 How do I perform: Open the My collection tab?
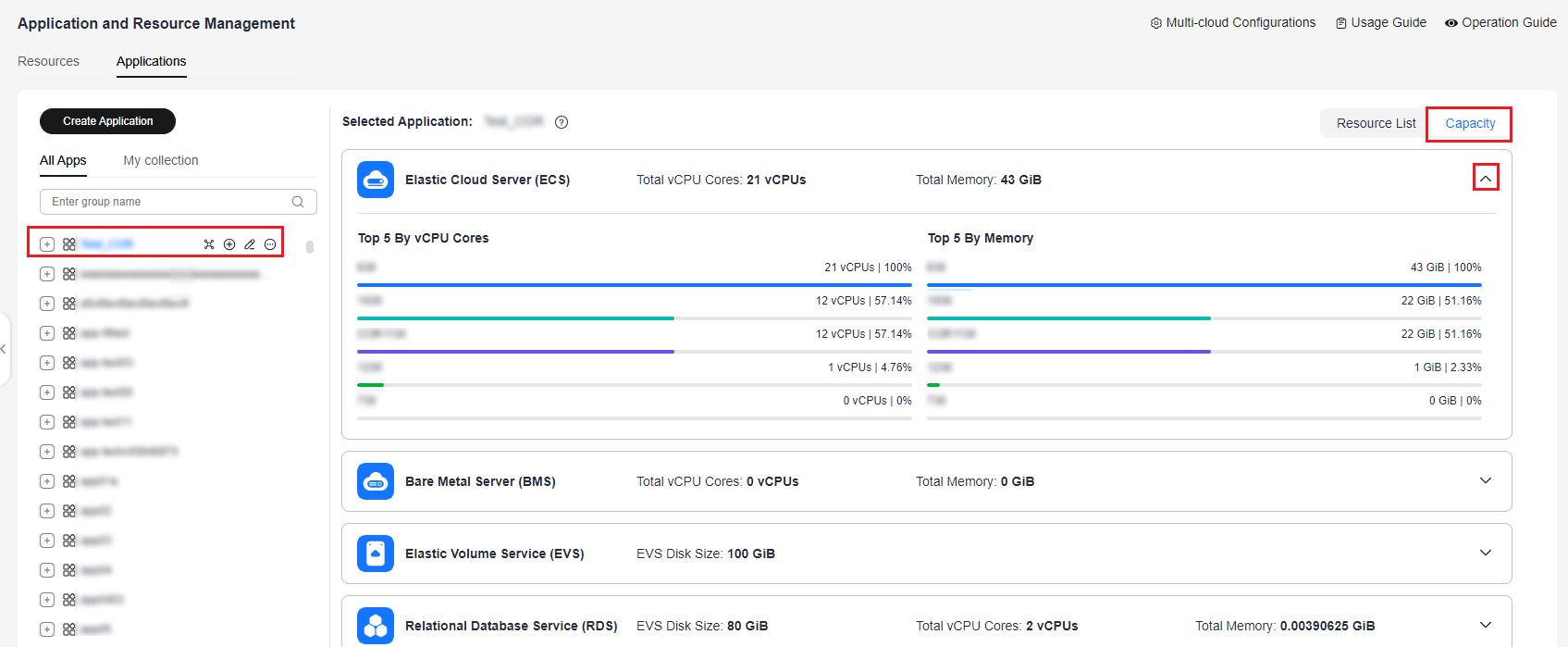tap(161, 160)
